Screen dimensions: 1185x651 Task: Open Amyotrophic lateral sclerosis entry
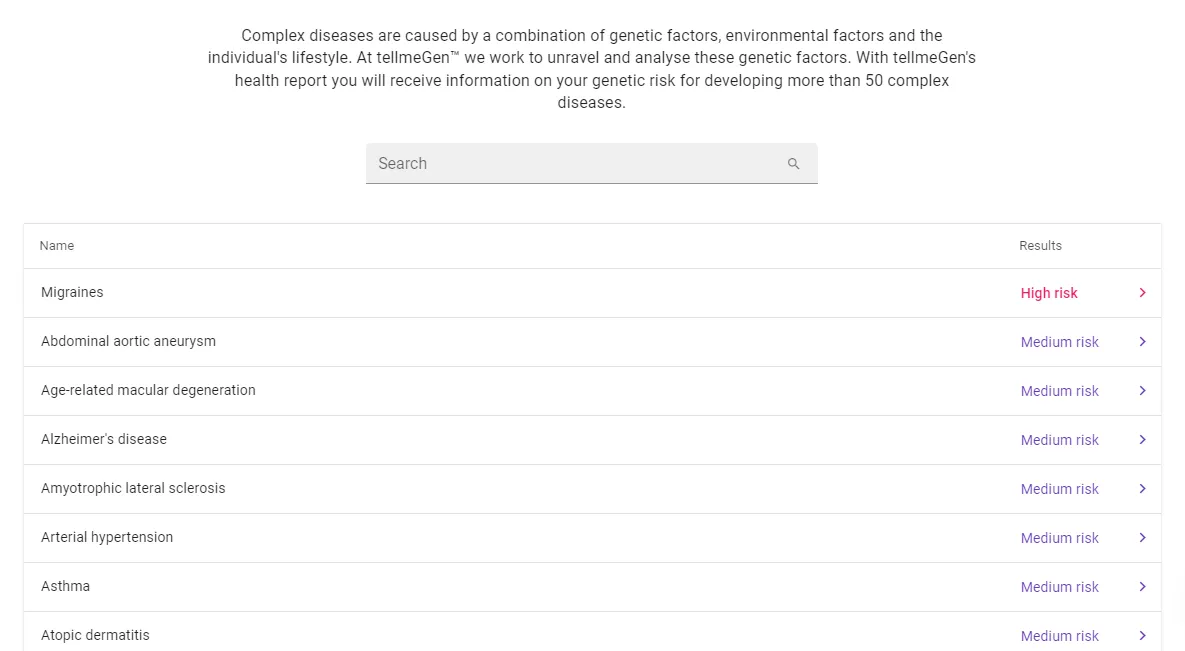click(x=133, y=489)
